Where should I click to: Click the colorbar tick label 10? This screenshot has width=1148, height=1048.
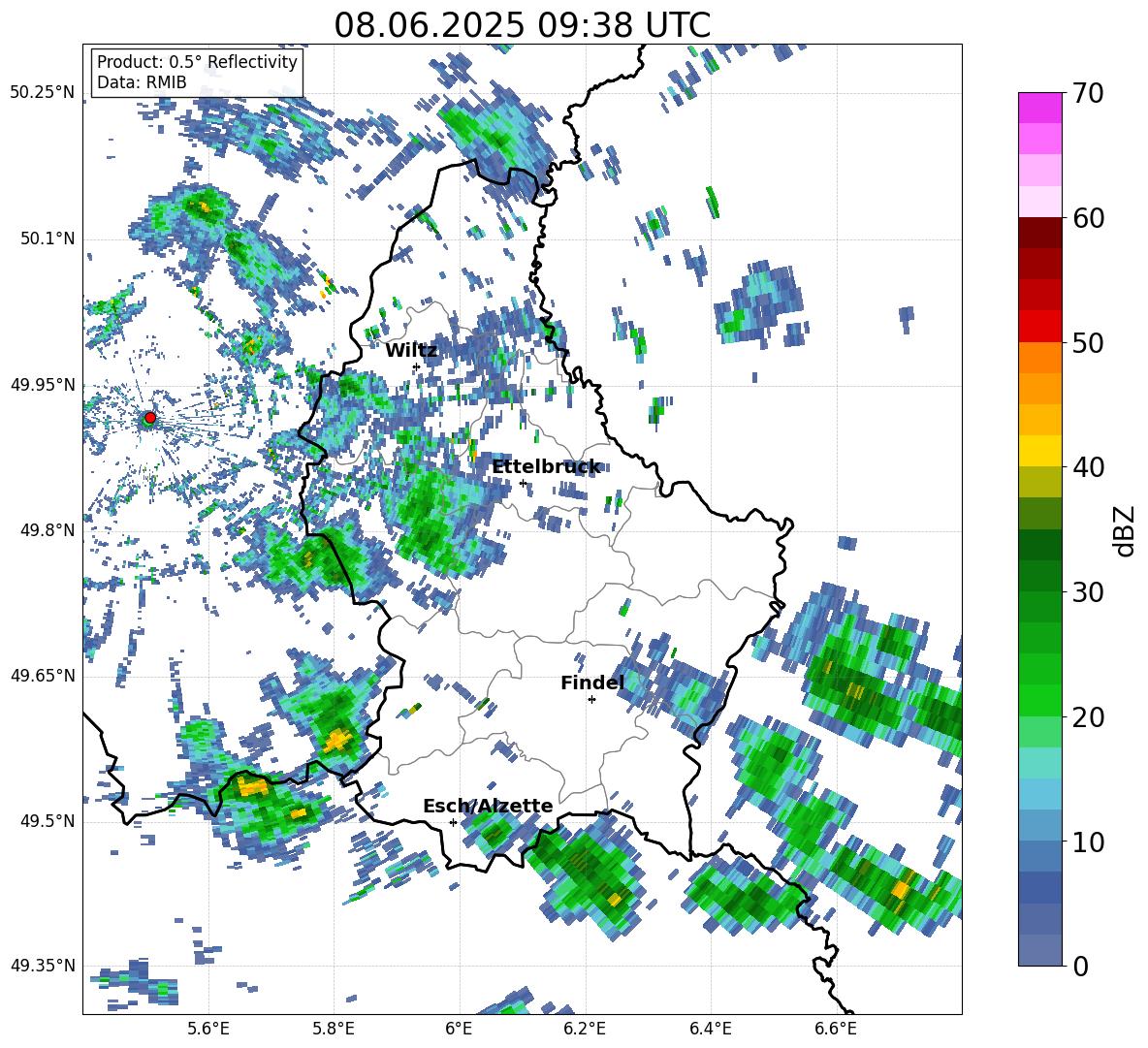[1087, 842]
